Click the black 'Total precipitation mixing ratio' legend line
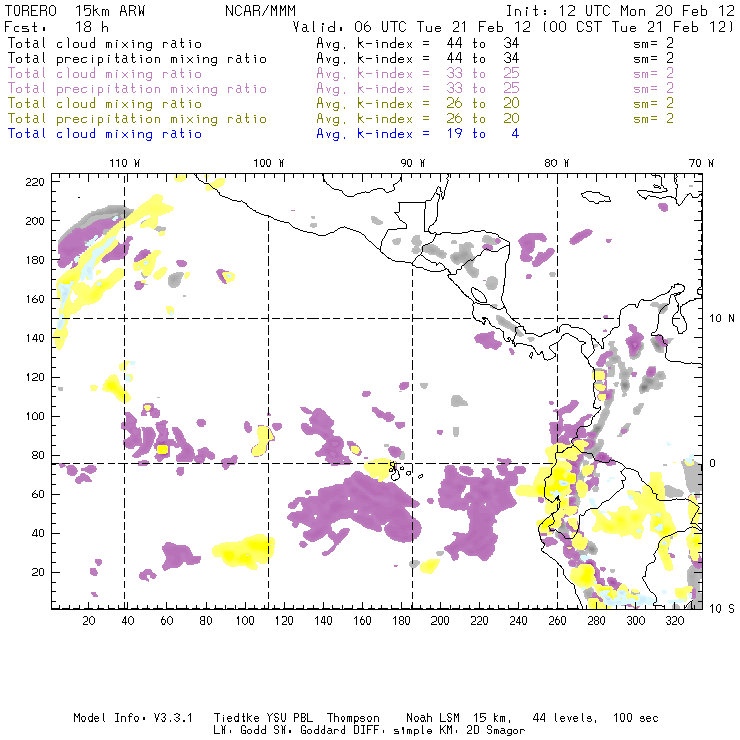Screen dimensions: 740x740 [137, 59]
